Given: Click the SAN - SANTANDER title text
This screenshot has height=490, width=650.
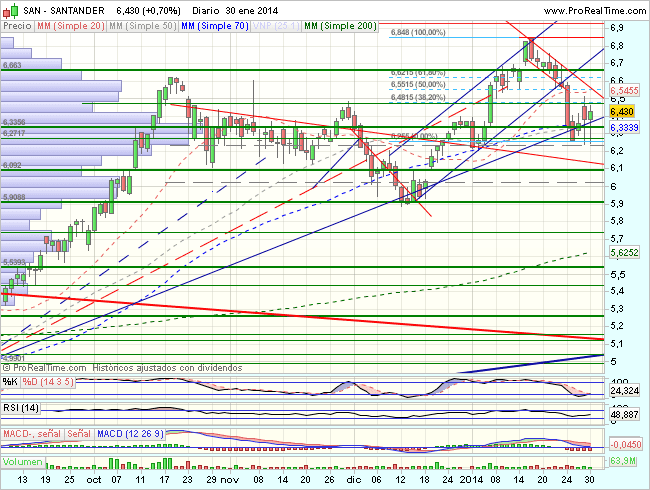Looking at the screenshot, I should [64, 11].
